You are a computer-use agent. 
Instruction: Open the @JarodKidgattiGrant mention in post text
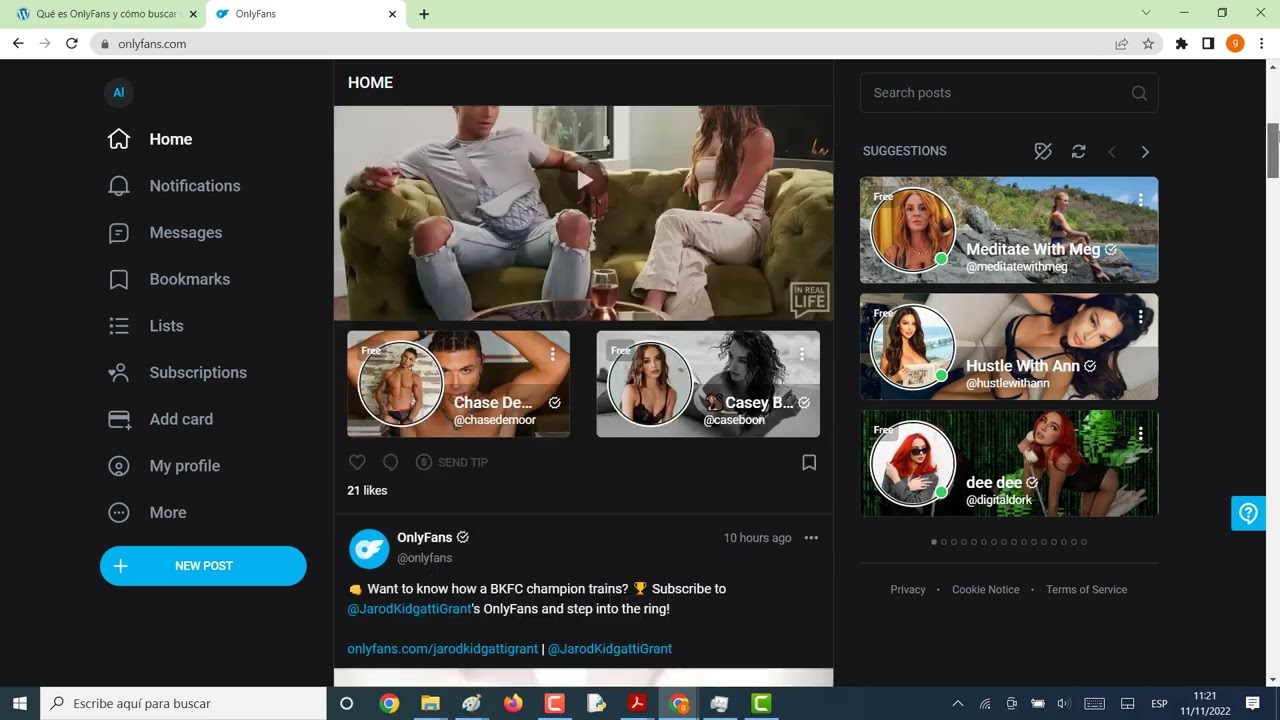point(409,609)
